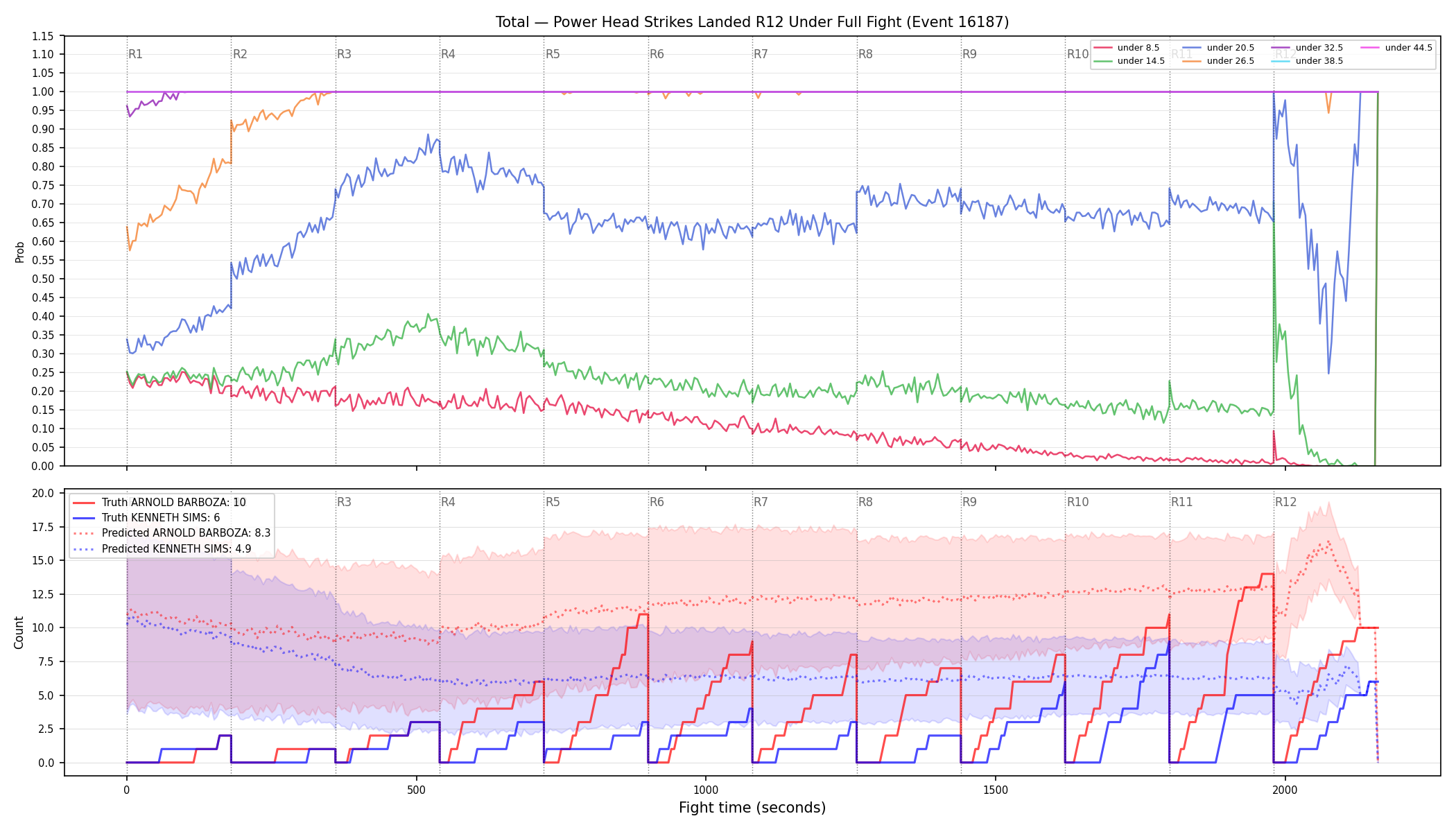This screenshot has width=1456, height=832.
Task: Click the 7.5 tick on the Count axis
Action: (45, 662)
